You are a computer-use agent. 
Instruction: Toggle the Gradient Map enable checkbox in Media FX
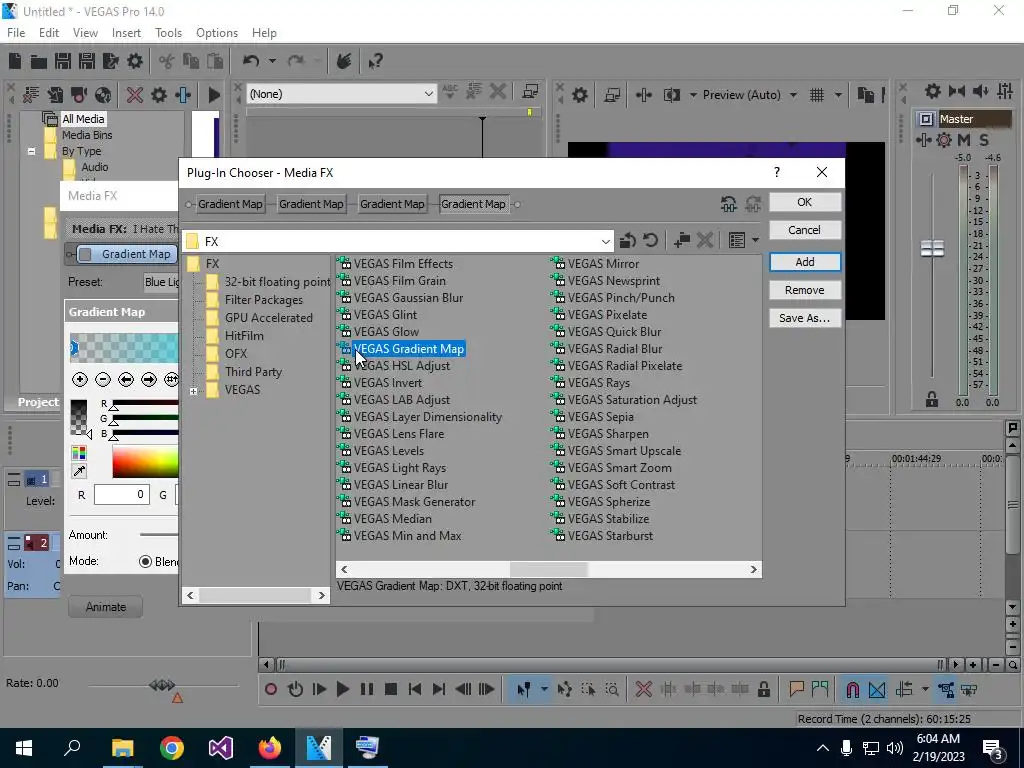click(x=85, y=254)
